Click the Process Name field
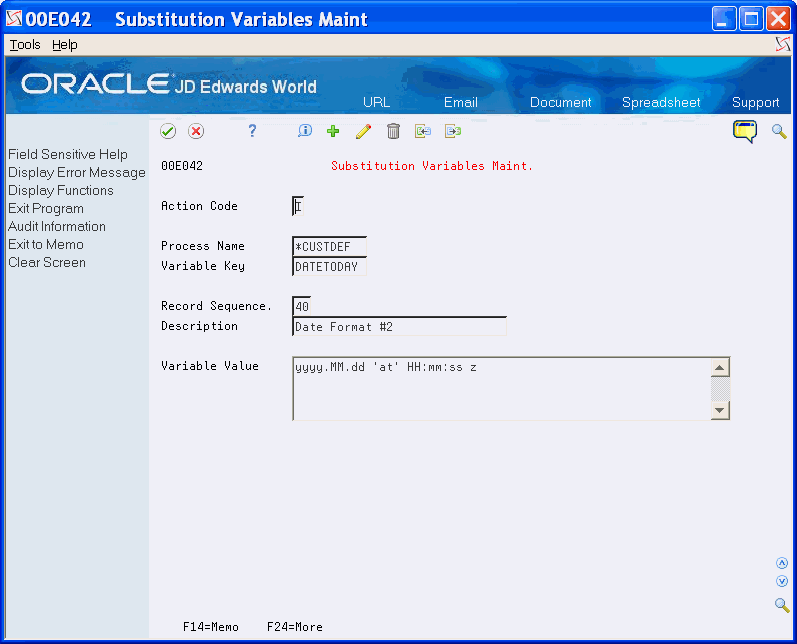 point(329,247)
